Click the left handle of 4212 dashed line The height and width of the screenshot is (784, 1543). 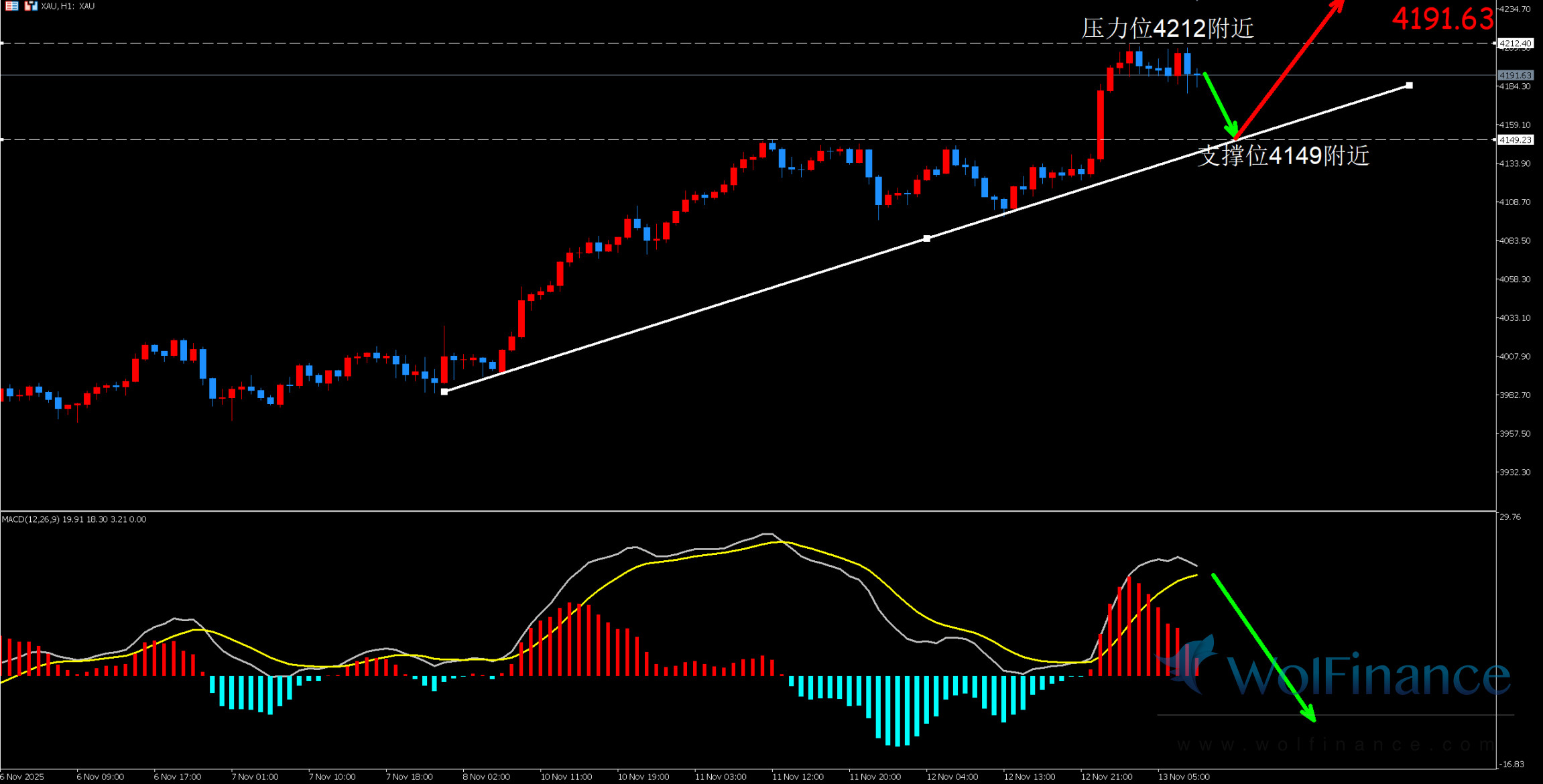pos(3,43)
